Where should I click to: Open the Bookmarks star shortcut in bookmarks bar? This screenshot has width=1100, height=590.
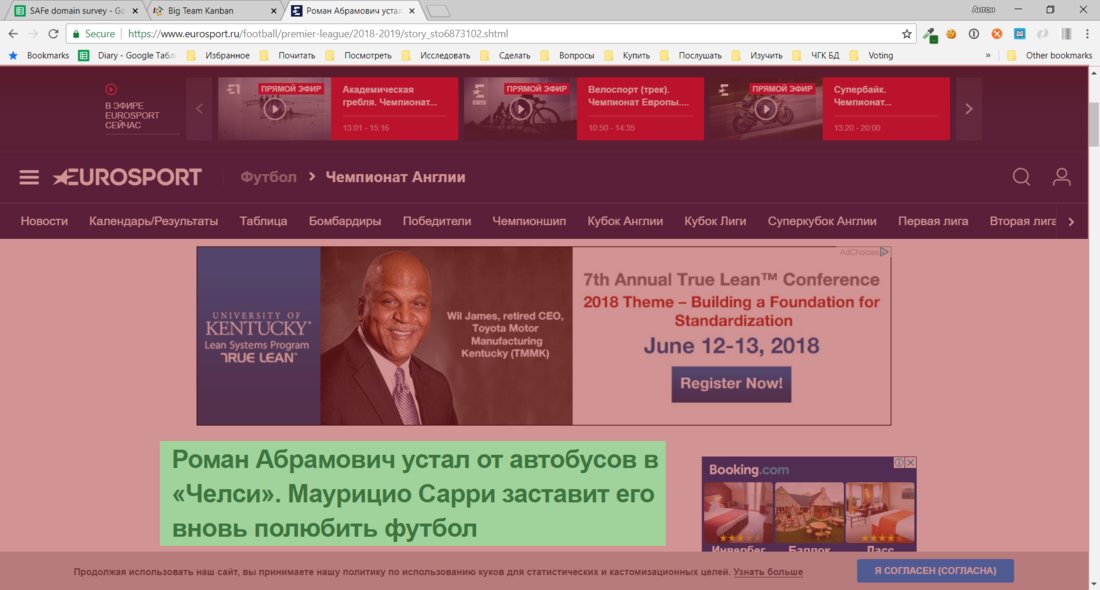tap(39, 55)
